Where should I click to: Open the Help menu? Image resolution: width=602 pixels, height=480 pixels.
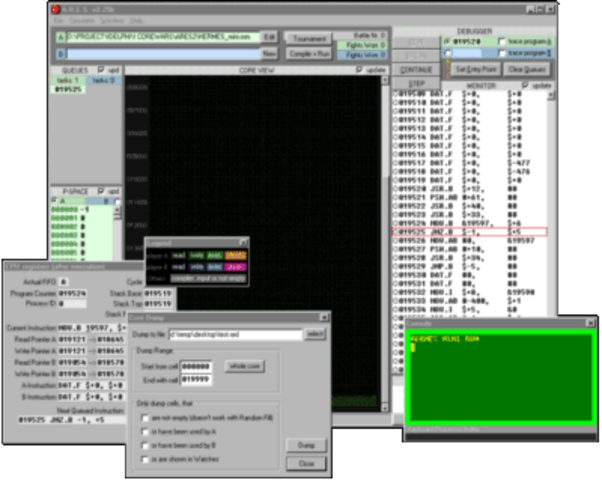136,20
